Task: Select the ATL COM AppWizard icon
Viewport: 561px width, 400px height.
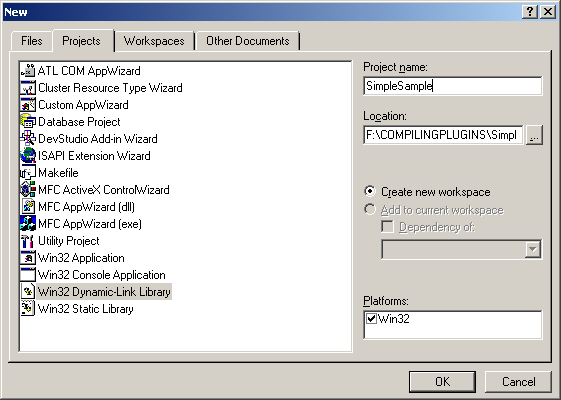Action: click(28, 71)
